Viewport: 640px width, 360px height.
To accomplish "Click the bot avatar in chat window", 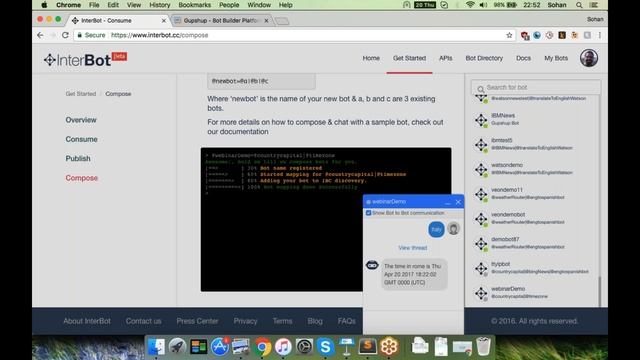I will (x=372, y=265).
